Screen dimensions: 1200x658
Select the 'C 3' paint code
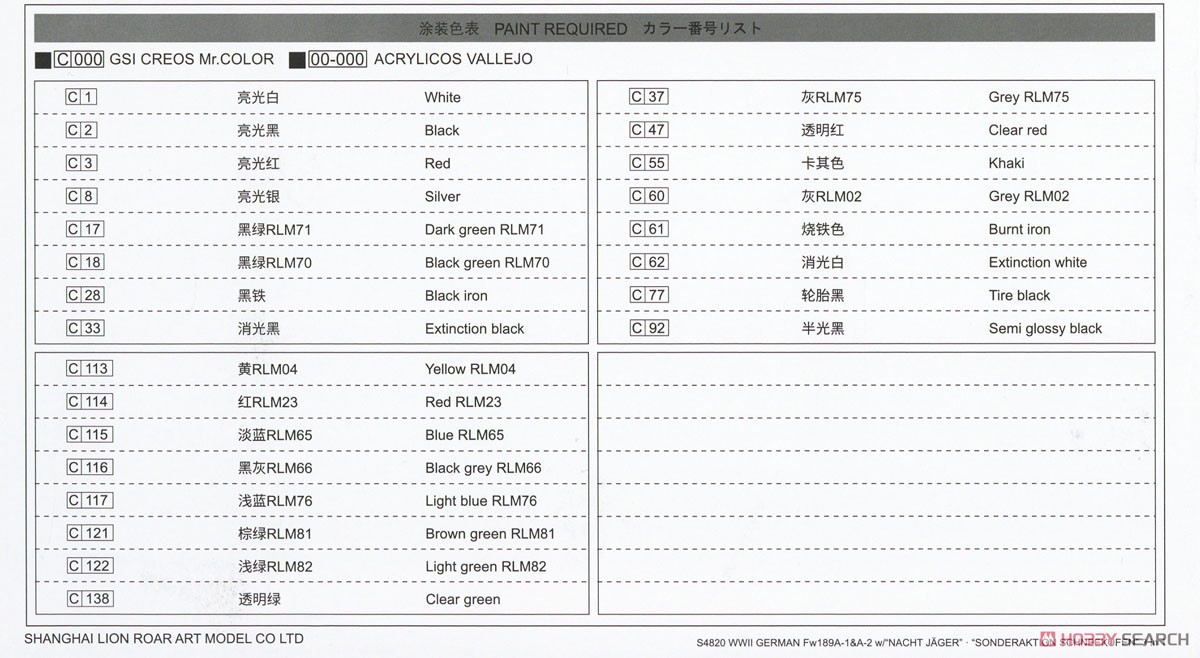pos(82,163)
